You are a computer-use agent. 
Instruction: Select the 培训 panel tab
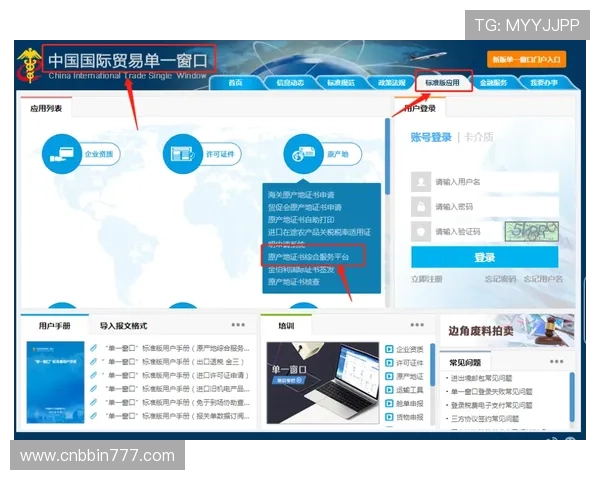(x=286, y=326)
